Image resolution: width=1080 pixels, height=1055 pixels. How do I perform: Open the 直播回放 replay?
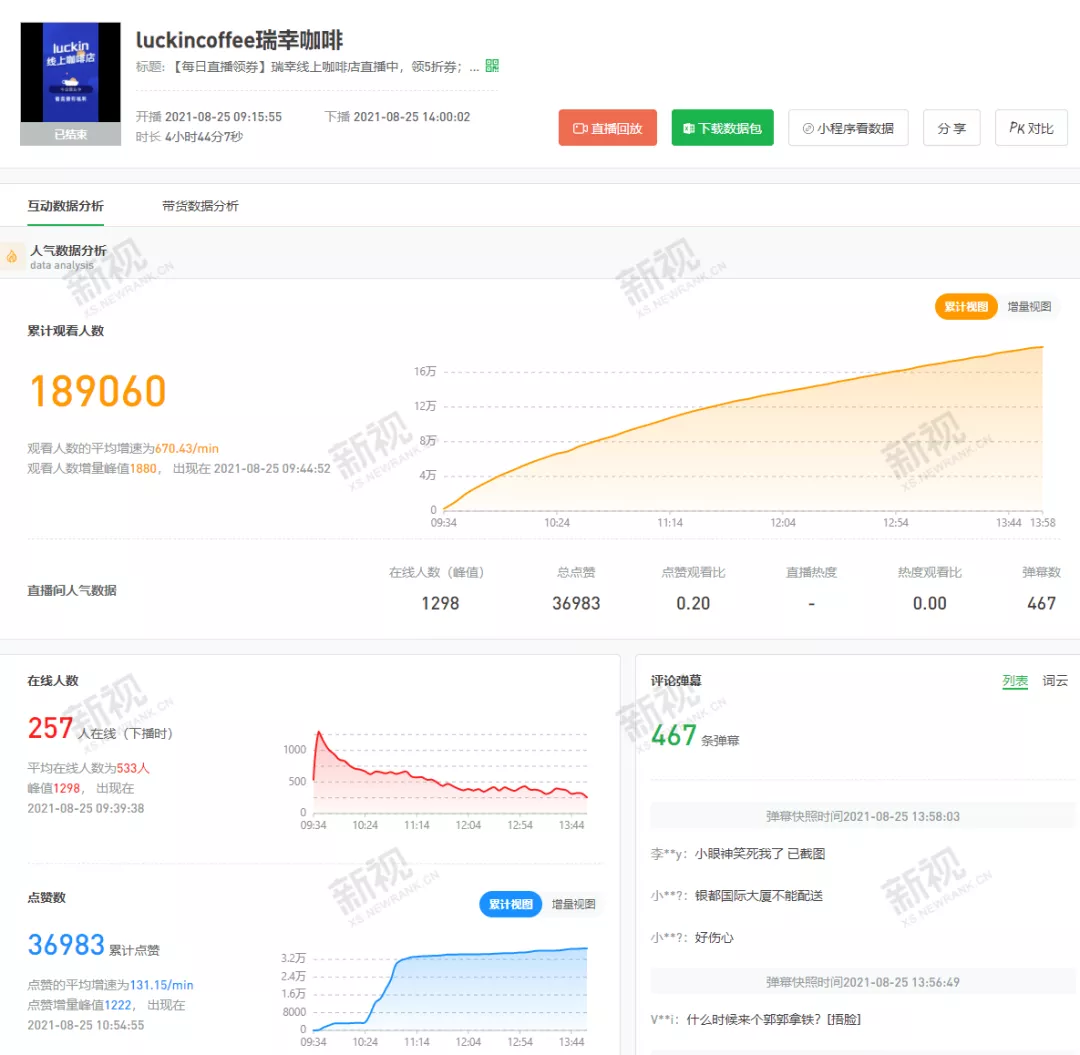(607, 127)
